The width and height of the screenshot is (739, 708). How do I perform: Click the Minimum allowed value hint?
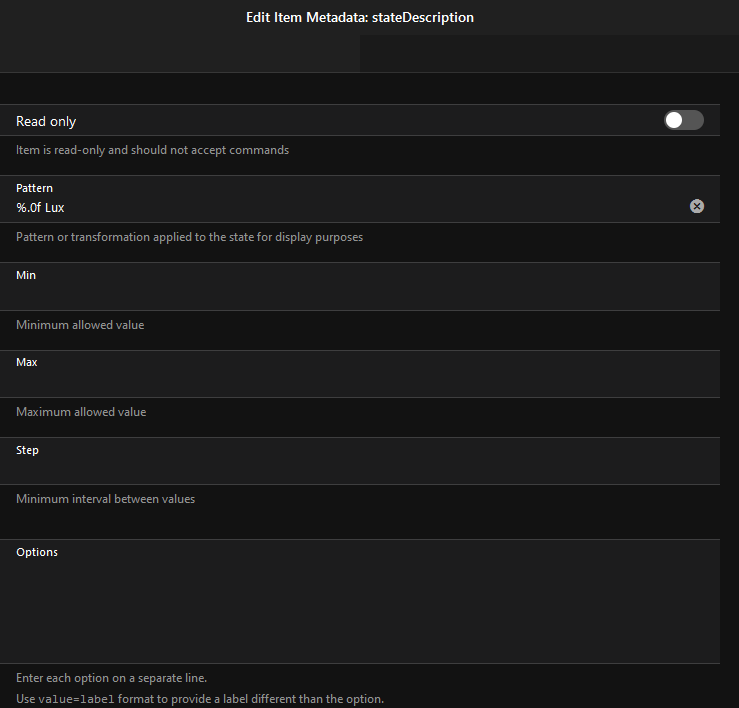point(80,325)
